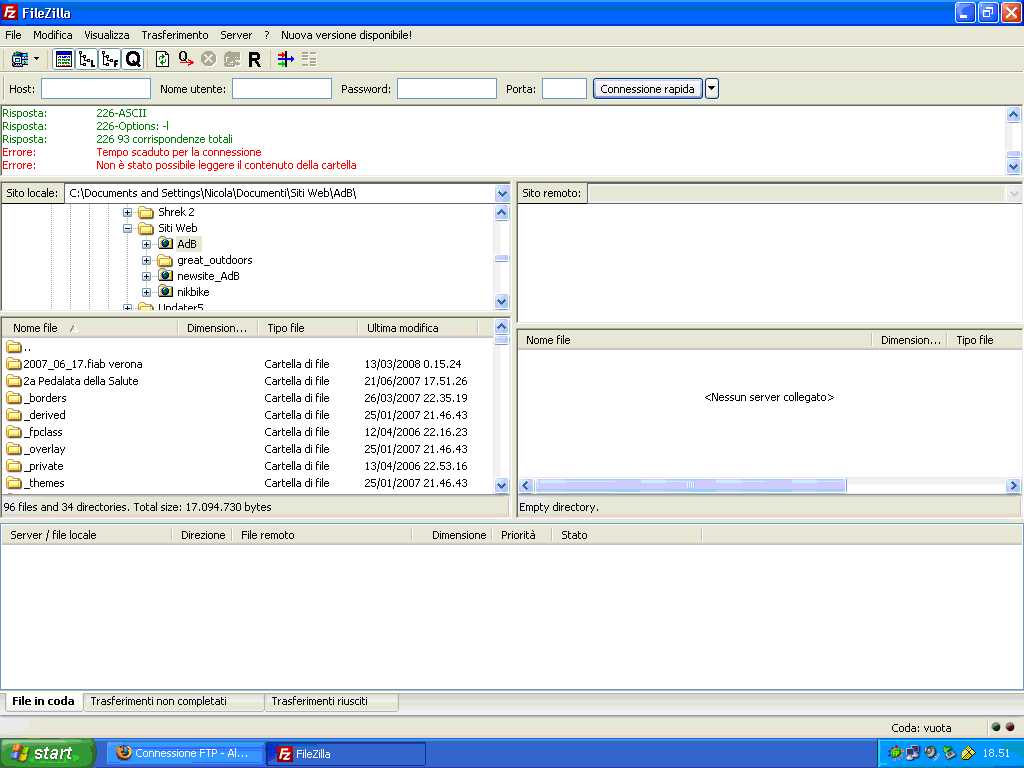This screenshot has height=768, width=1024.
Task: Toggle the message log display icon
Action: pos(63,59)
